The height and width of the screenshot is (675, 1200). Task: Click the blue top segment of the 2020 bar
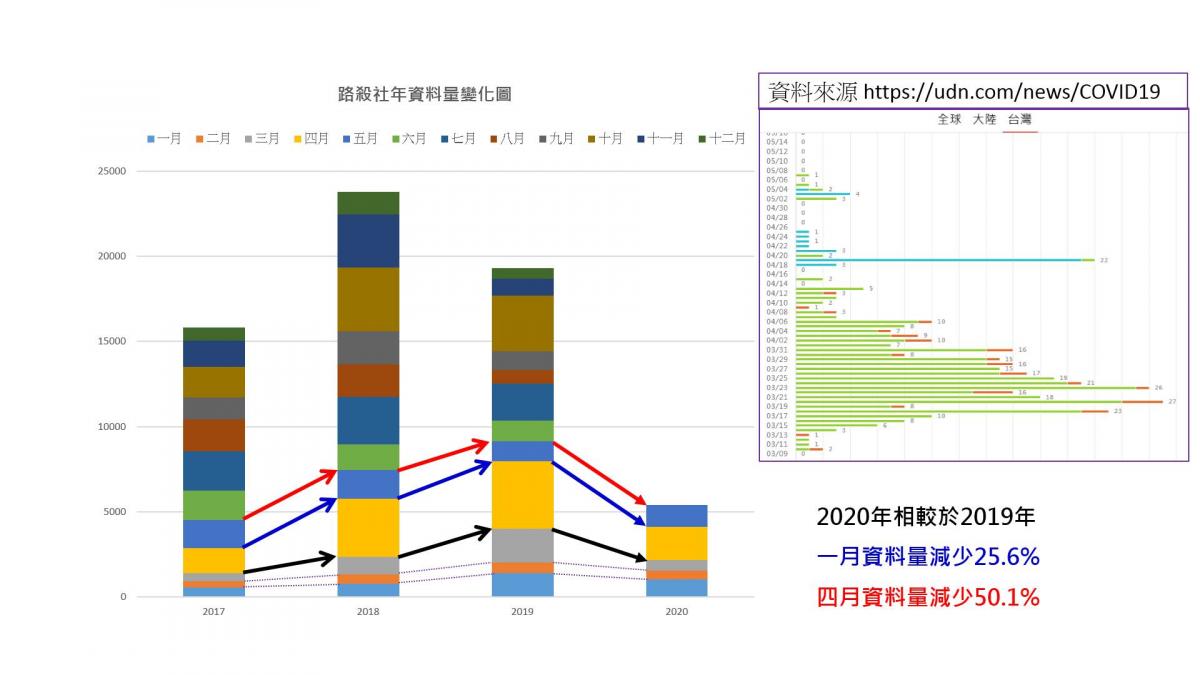[x=677, y=516]
